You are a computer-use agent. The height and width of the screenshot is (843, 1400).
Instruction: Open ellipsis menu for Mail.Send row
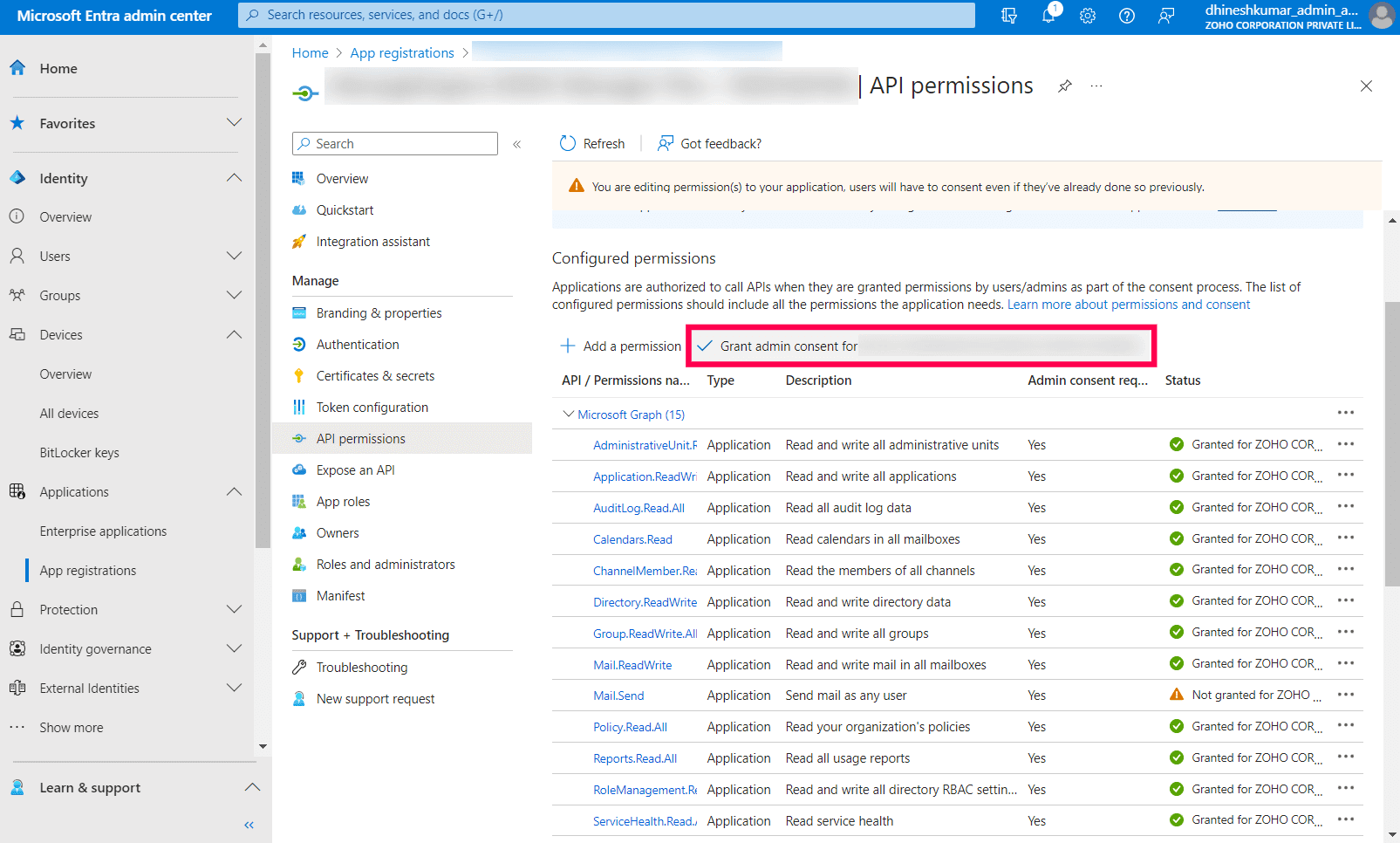1346,695
